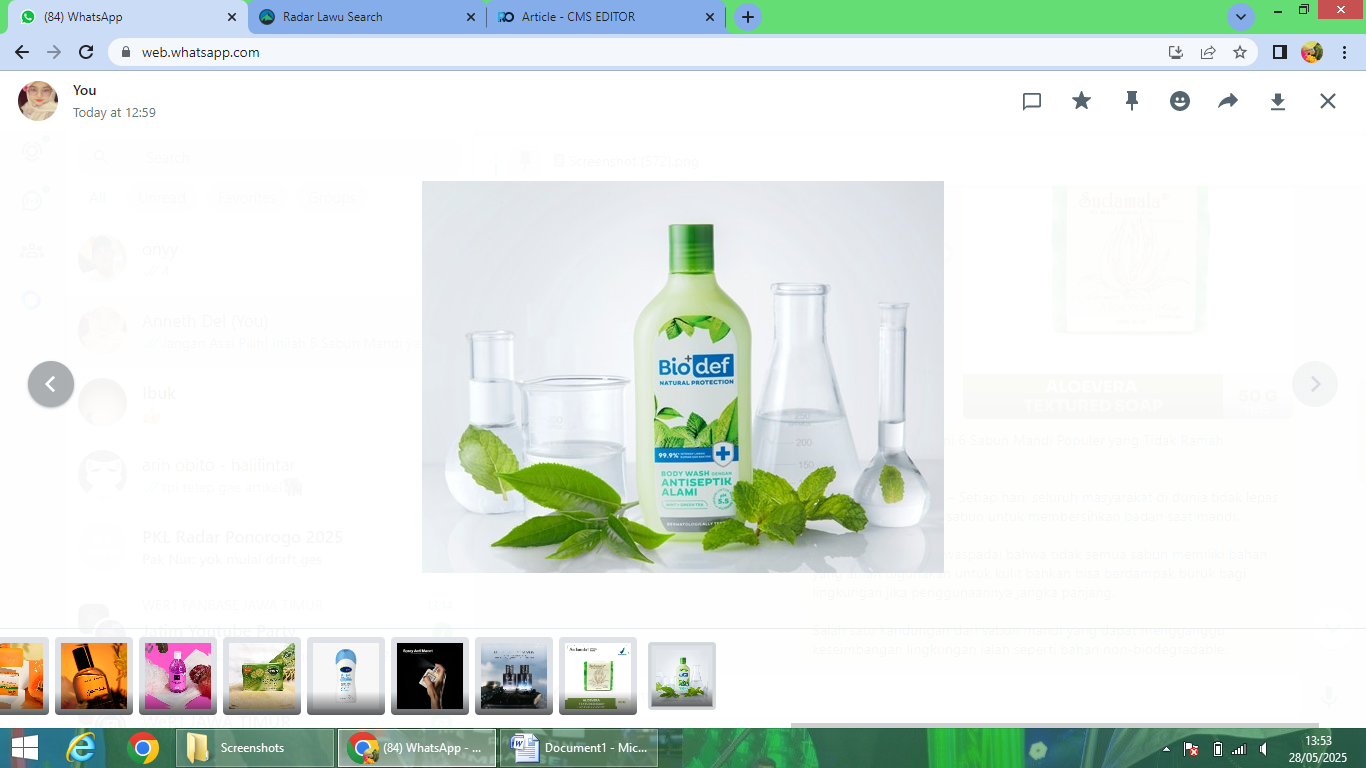1366x768 pixels.
Task: Launch Internet Explorer from the taskbar
Action: coord(80,748)
